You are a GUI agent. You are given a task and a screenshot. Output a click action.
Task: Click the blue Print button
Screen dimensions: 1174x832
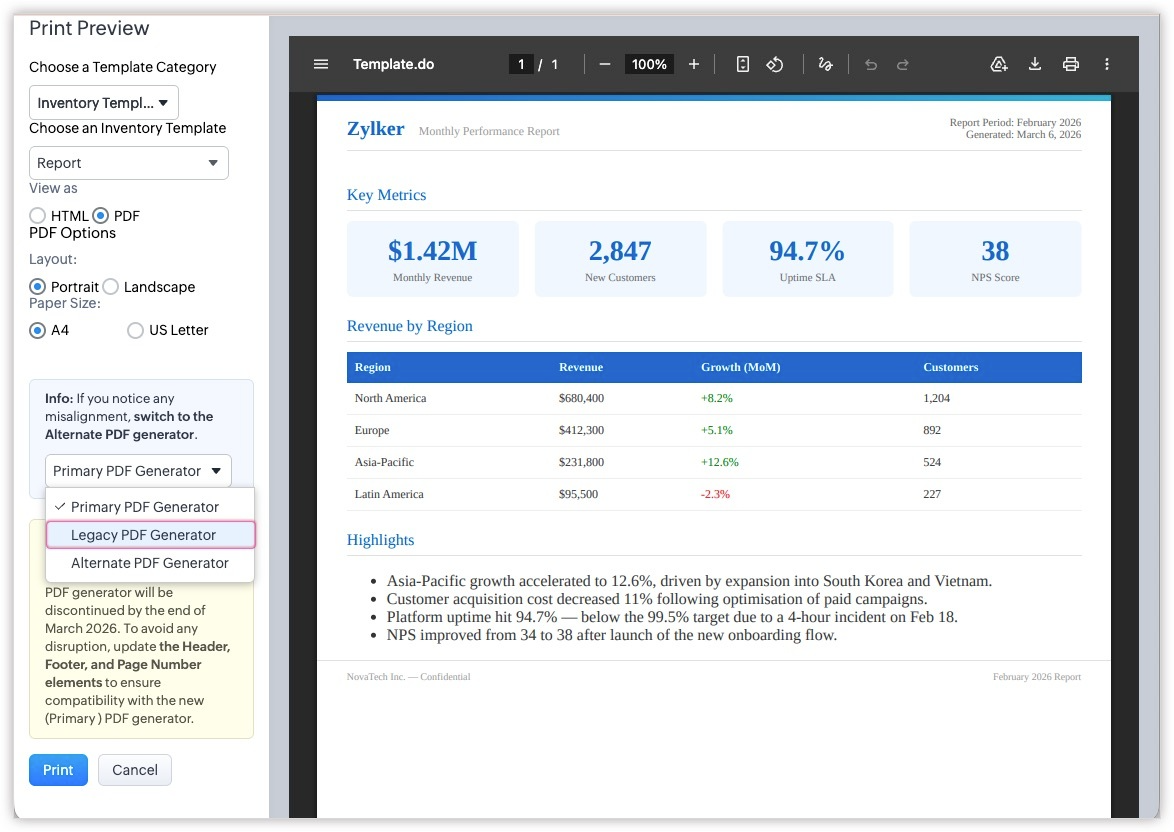58,770
